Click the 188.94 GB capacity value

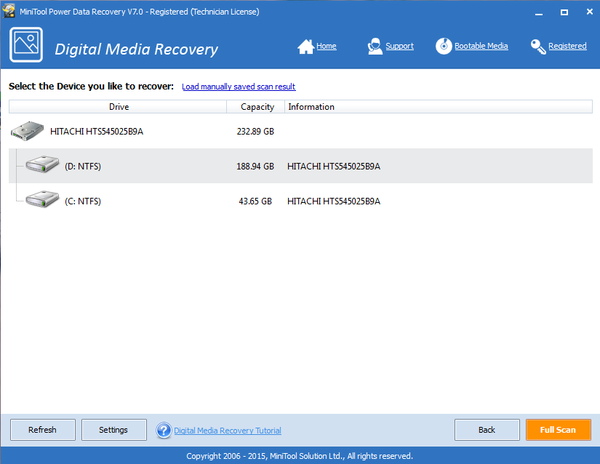[255, 166]
